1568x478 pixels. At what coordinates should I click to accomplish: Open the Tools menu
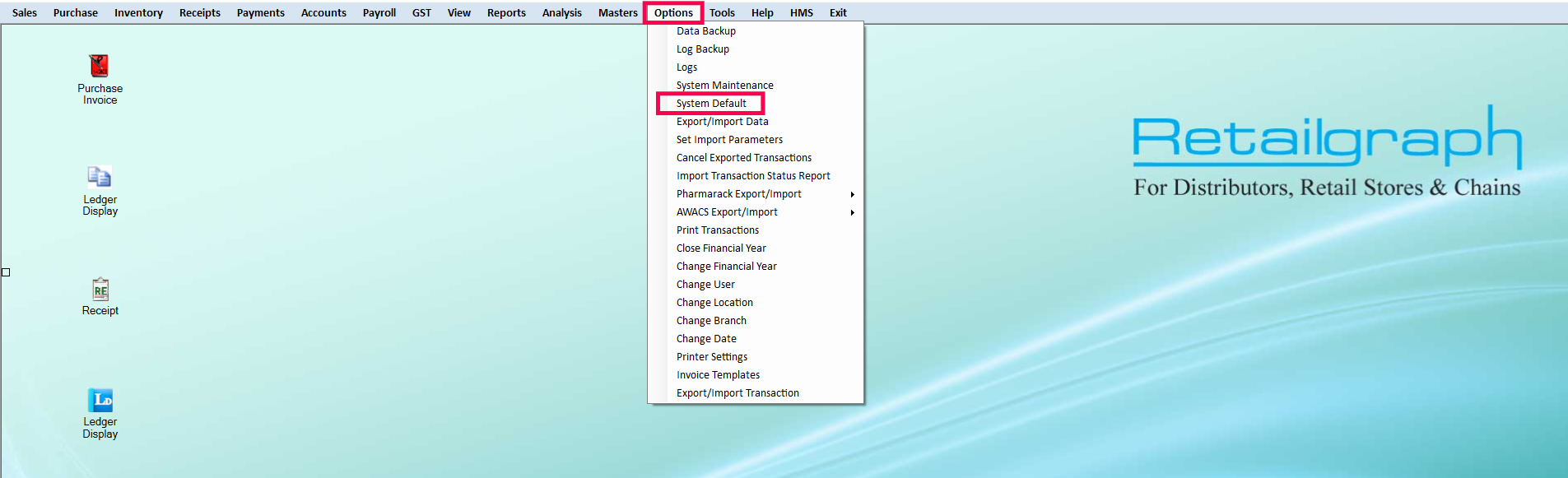pyautogui.click(x=722, y=12)
